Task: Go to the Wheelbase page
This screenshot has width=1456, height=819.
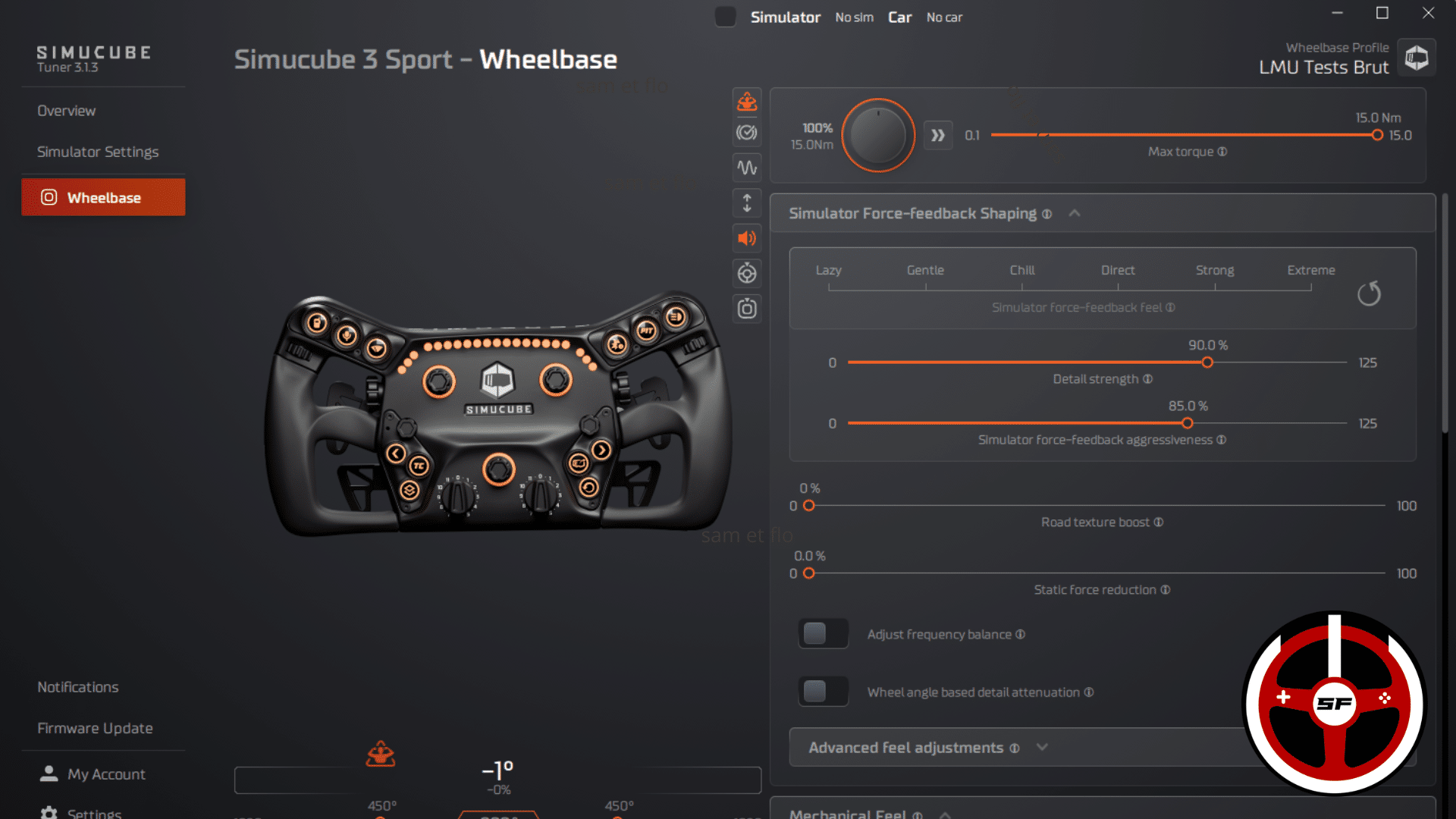Action: pyautogui.click(x=103, y=197)
